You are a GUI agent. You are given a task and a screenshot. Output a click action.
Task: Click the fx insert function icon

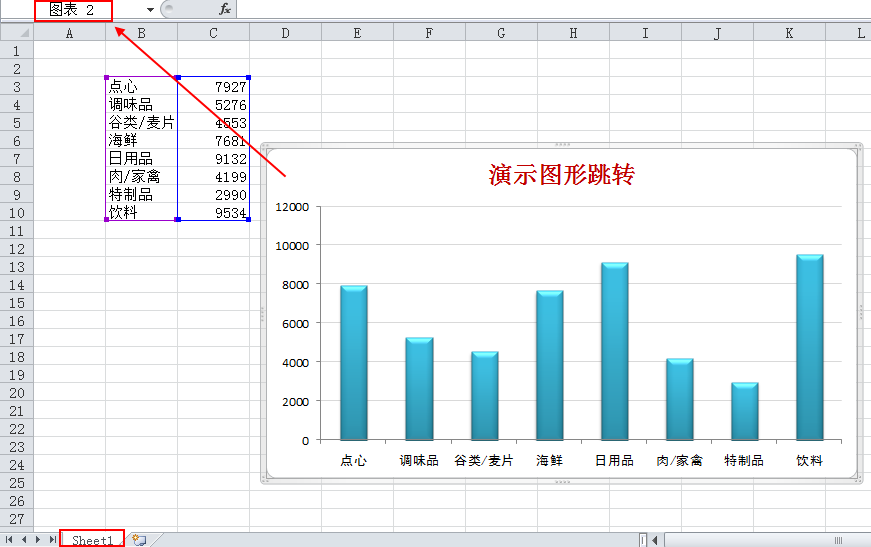coord(224,9)
